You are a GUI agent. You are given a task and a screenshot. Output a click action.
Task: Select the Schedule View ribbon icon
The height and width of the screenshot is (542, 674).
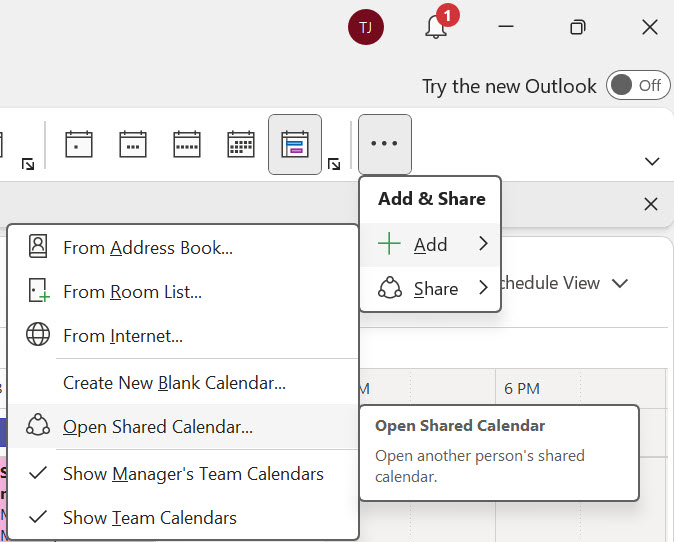coord(295,144)
